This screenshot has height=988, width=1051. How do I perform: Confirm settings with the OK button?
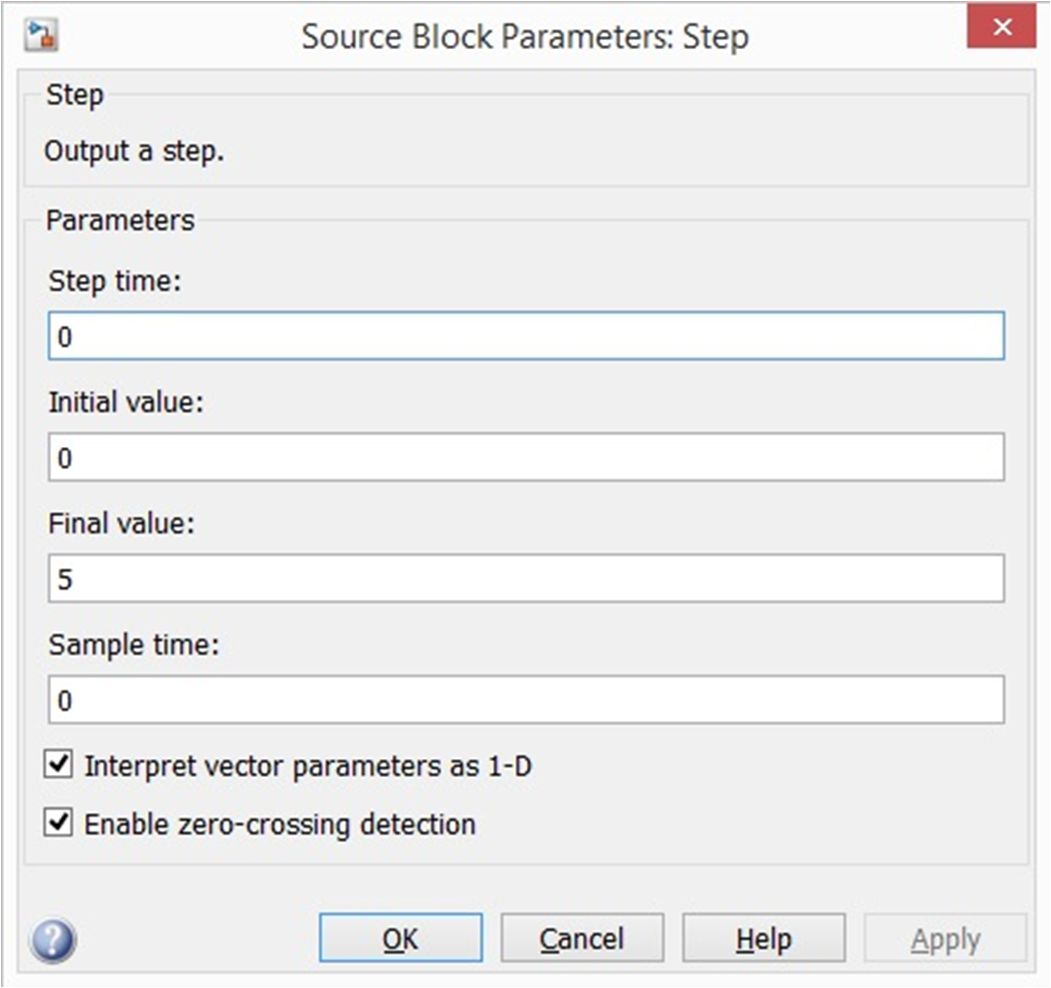(401, 938)
